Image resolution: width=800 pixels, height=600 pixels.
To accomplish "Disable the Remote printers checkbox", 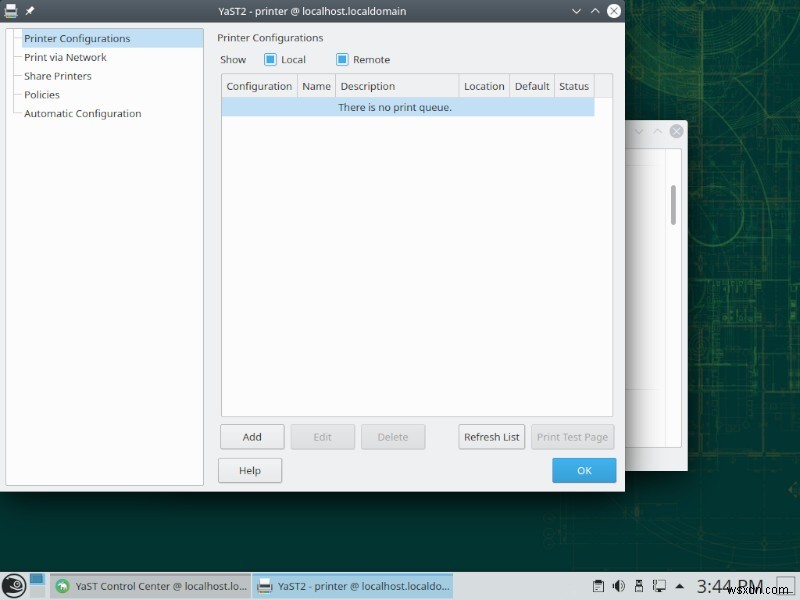I will click(341, 59).
